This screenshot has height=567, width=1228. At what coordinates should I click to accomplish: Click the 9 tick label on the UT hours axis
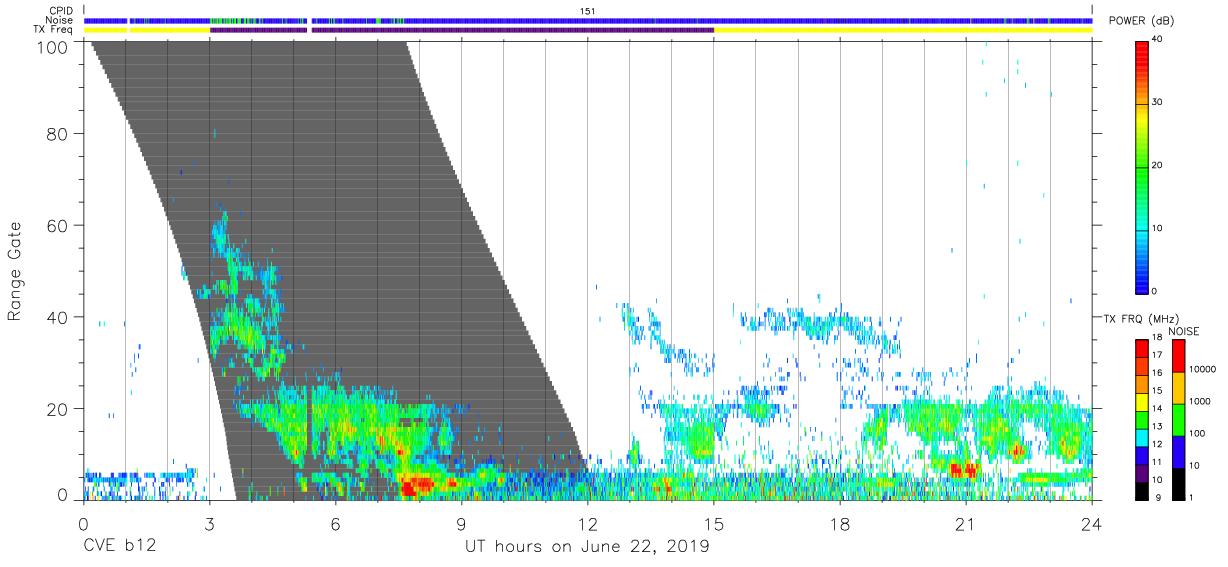(461, 524)
